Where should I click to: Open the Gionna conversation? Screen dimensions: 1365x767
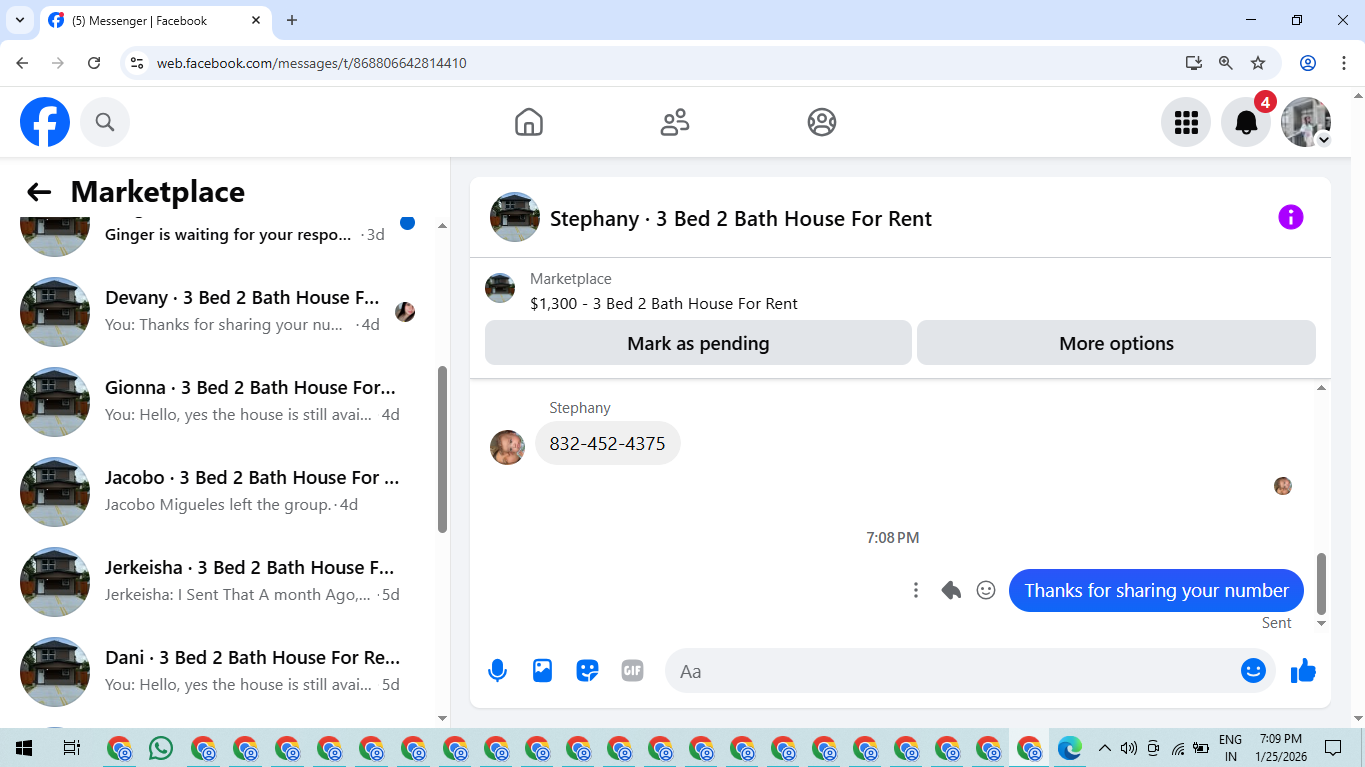point(224,401)
